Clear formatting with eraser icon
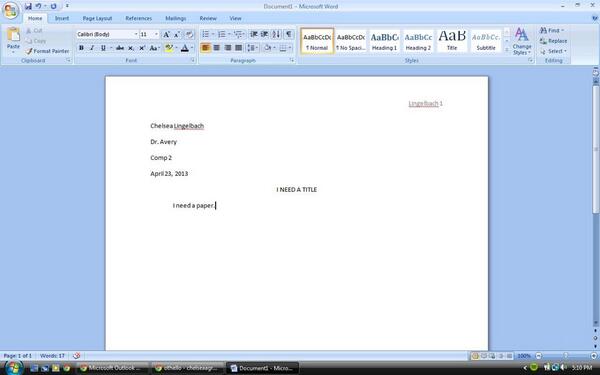Image resolution: width=600 pixels, height=375 pixels. click(189, 34)
